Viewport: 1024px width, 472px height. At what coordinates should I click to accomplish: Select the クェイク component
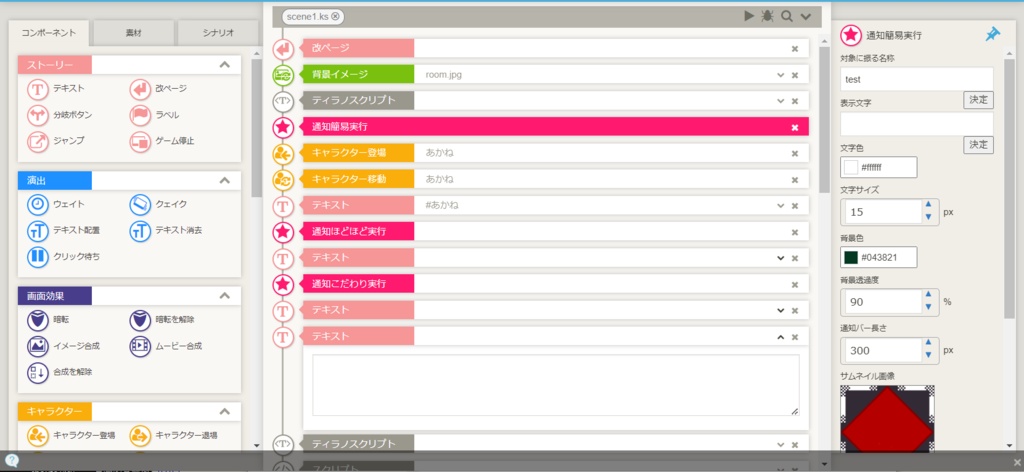158,204
